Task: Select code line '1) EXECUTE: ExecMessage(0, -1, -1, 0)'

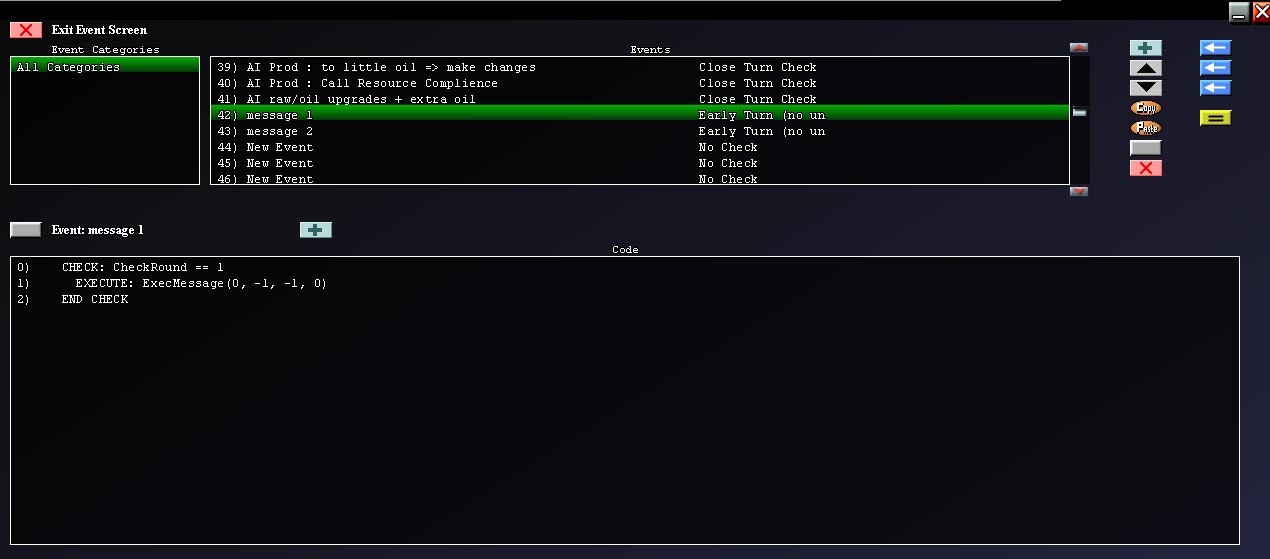Action: [x=172, y=284]
